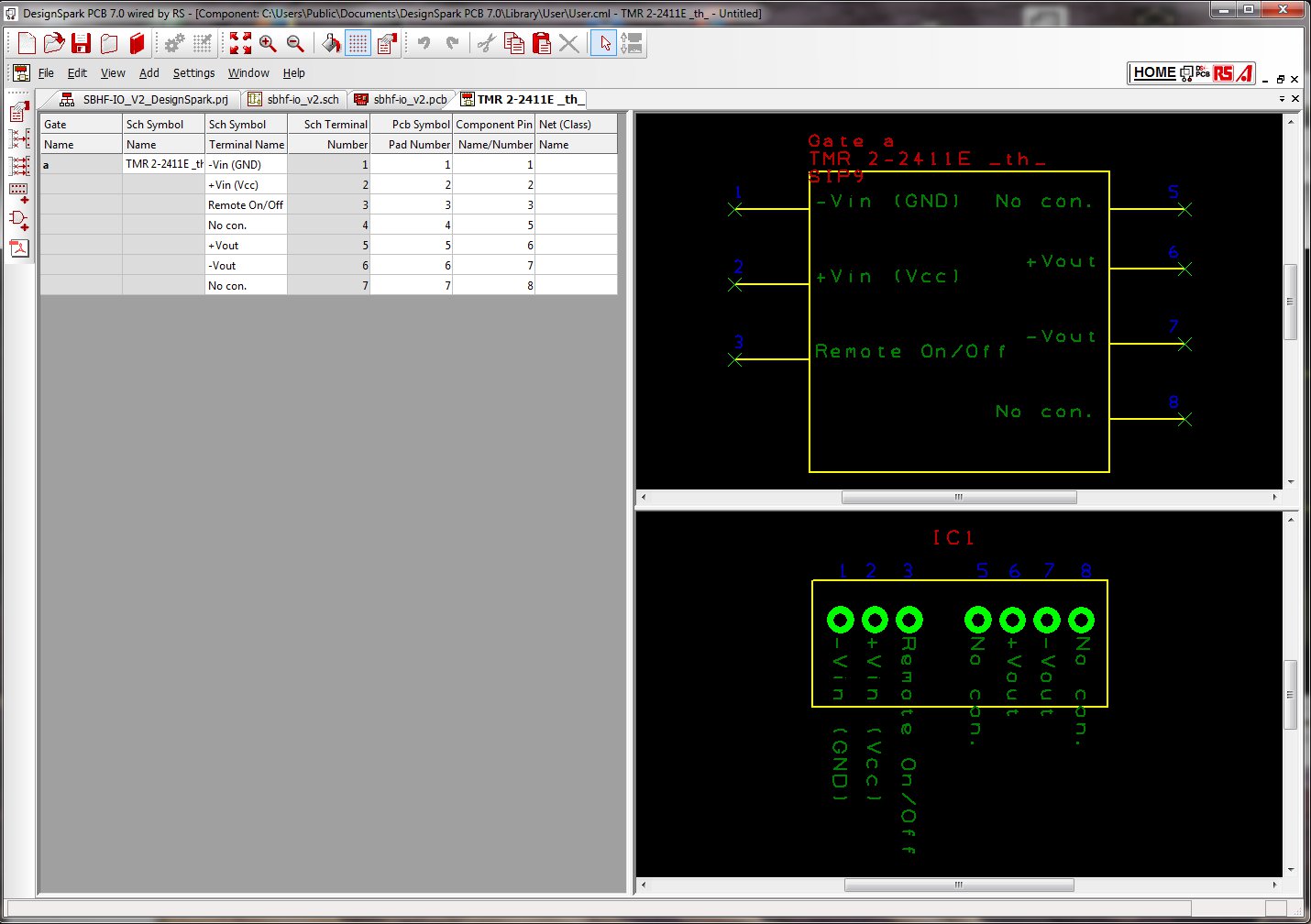This screenshot has width=1311, height=924.
Task: Switch to sbhf-io_v2.pcb tab
Action: pos(402,99)
